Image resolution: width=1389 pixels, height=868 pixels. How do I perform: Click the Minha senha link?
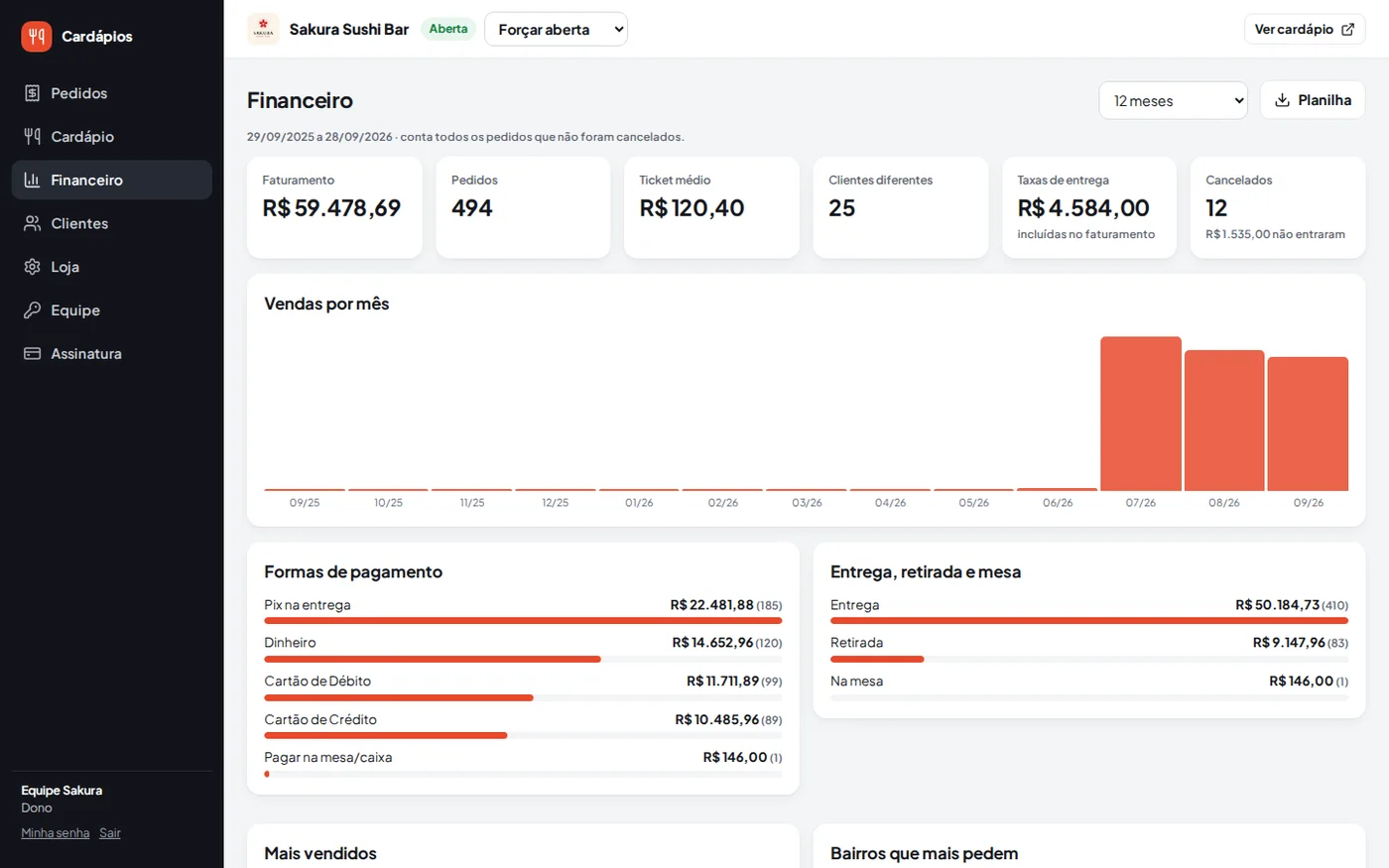[56, 833]
